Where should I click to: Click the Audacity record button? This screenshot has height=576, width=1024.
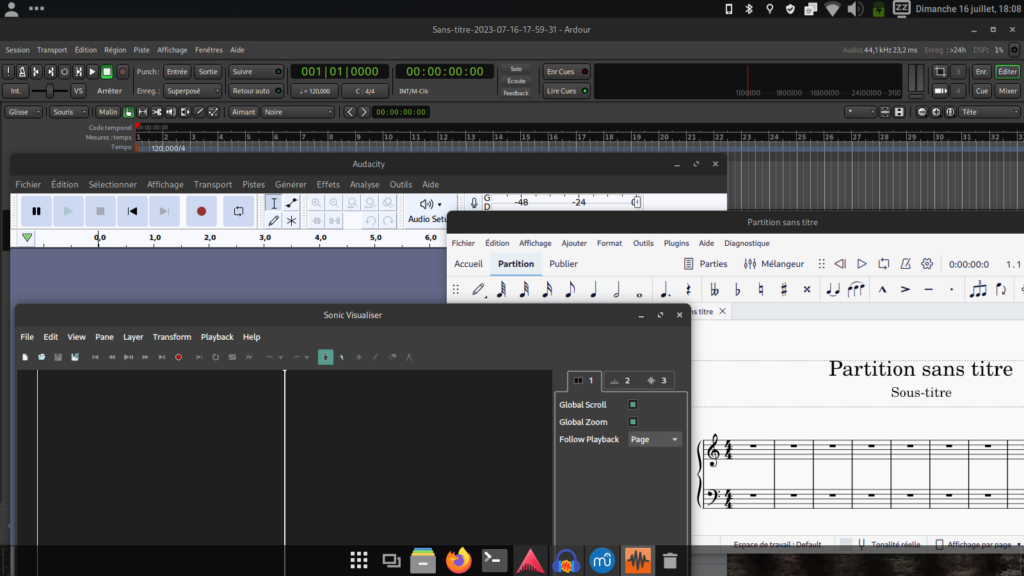tap(201, 211)
